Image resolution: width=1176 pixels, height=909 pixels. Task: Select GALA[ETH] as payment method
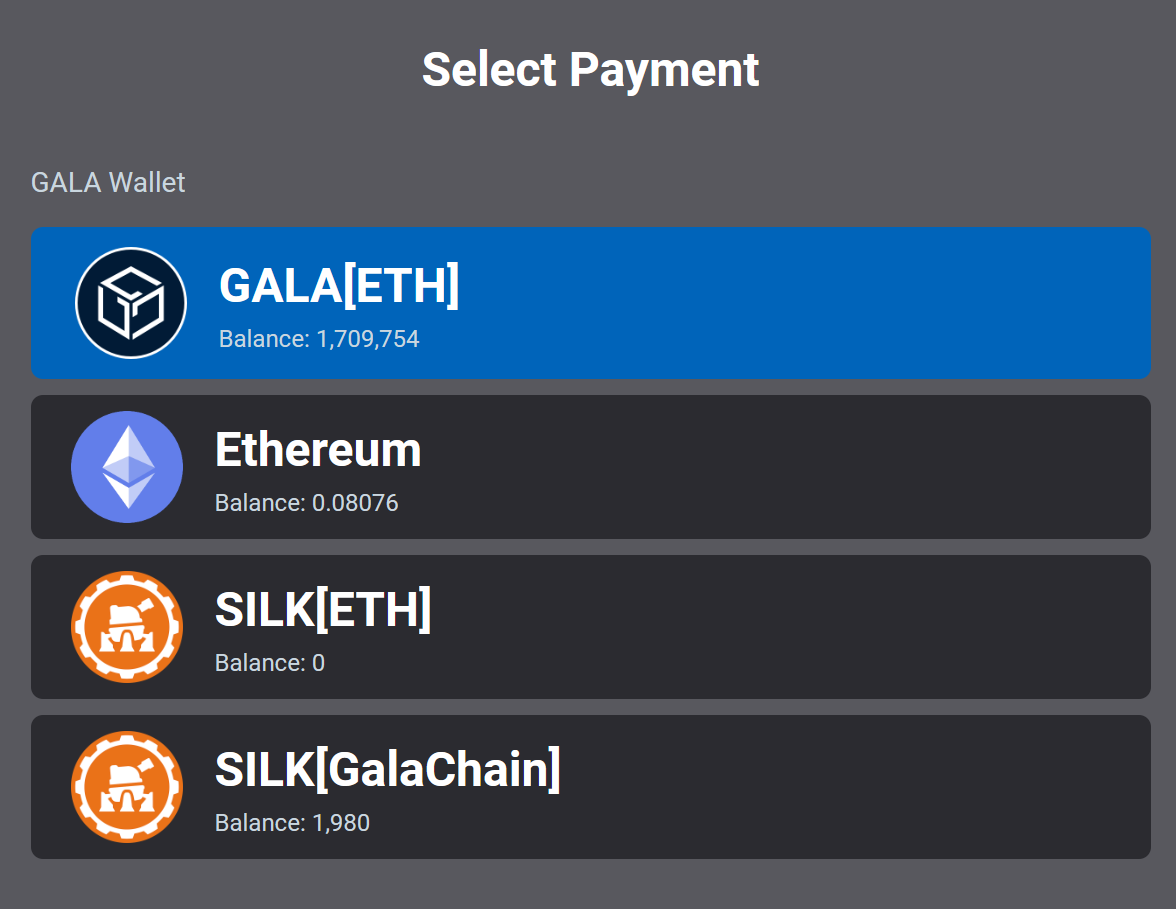tap(590, 303)
